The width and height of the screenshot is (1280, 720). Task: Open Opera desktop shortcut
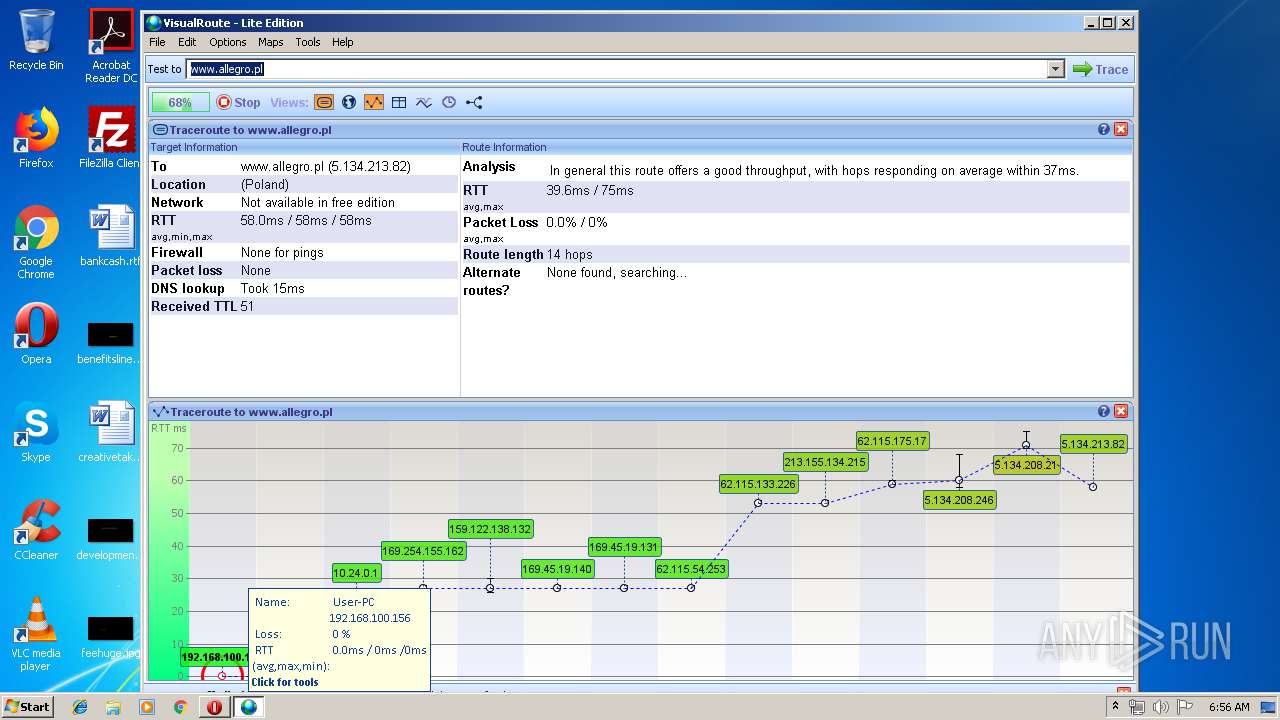pyautogui.click(x=36, y=334)
